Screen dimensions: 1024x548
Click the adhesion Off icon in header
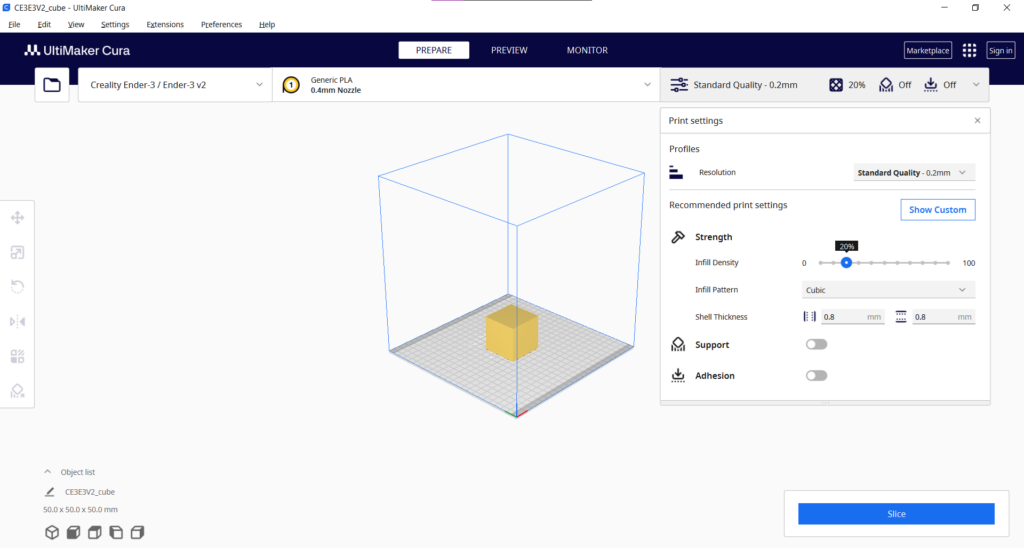click(x=931, y=85)
